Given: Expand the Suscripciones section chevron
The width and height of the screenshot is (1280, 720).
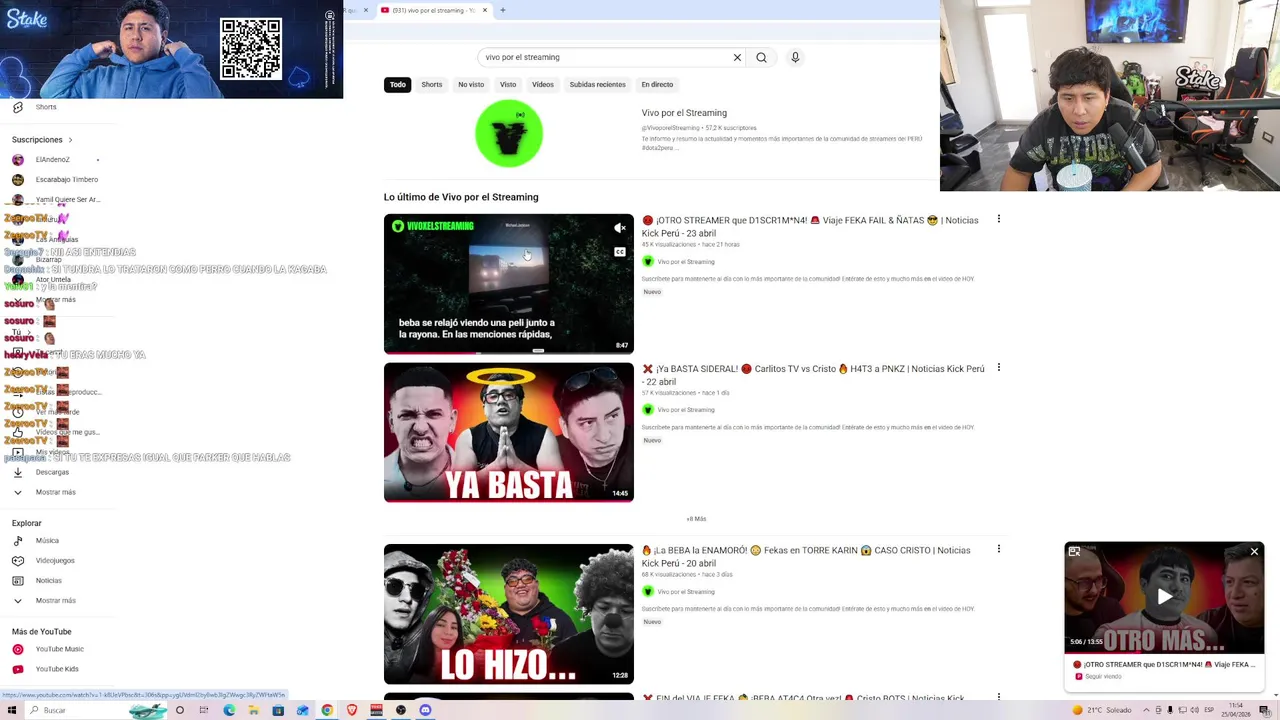Looking at the screenshot, I should pos(70,140).
